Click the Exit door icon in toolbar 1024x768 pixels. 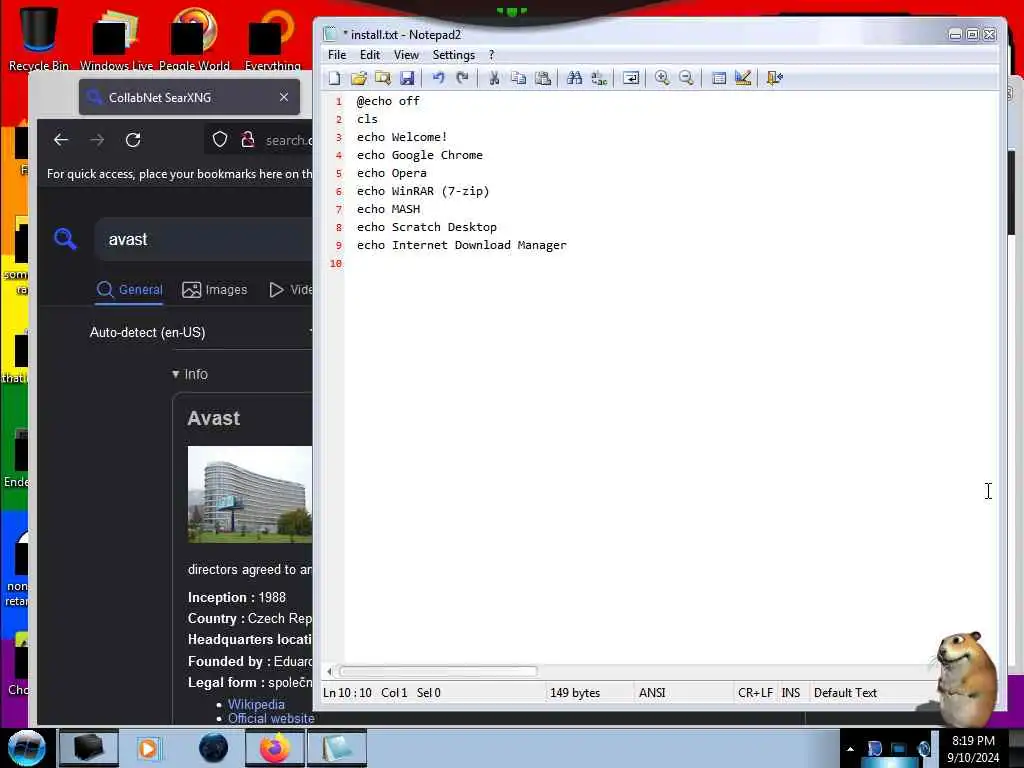(774, 78)
